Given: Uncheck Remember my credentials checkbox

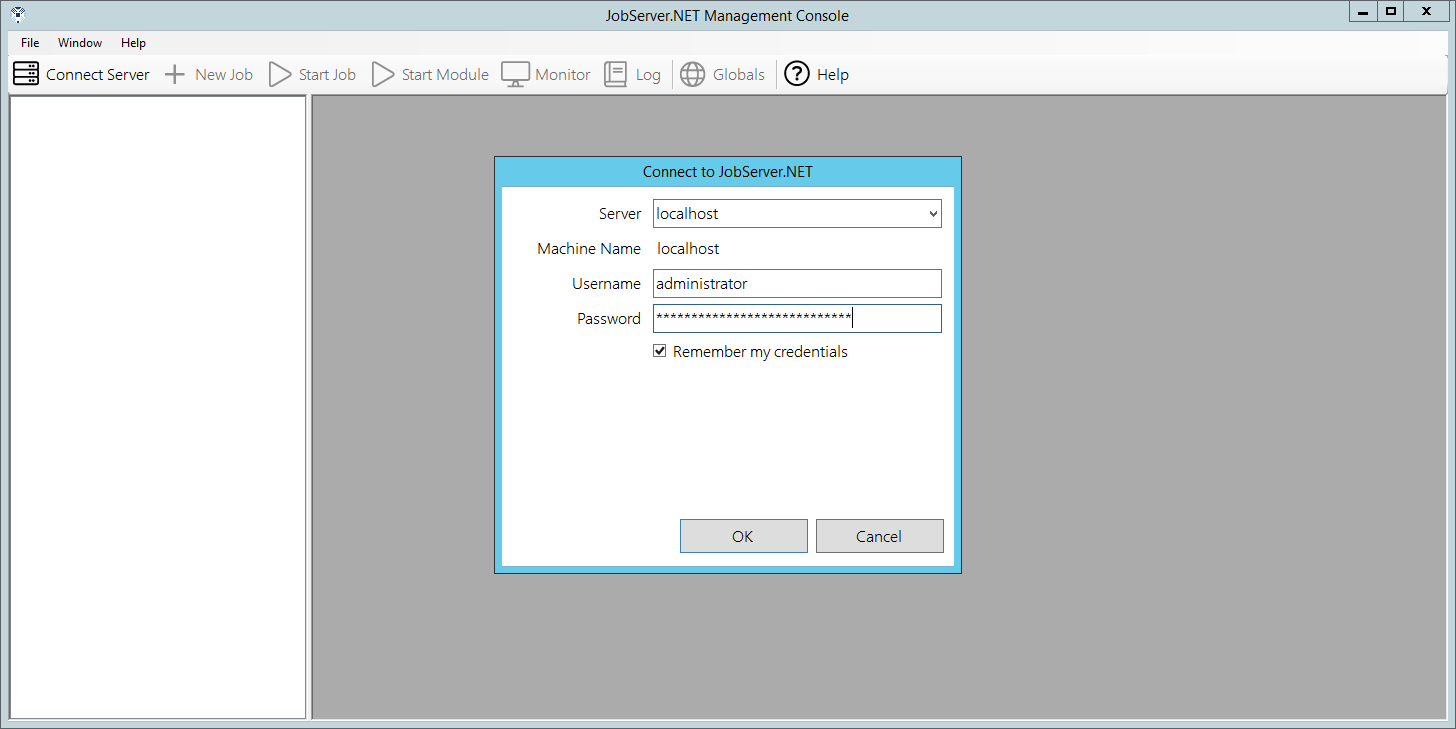Looking at the screenshot, I should (x=660, y=352).
